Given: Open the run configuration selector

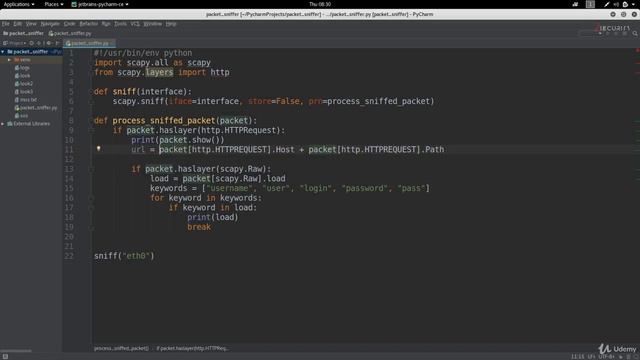Looking at the screenshot, I should [x=591, y=33].
